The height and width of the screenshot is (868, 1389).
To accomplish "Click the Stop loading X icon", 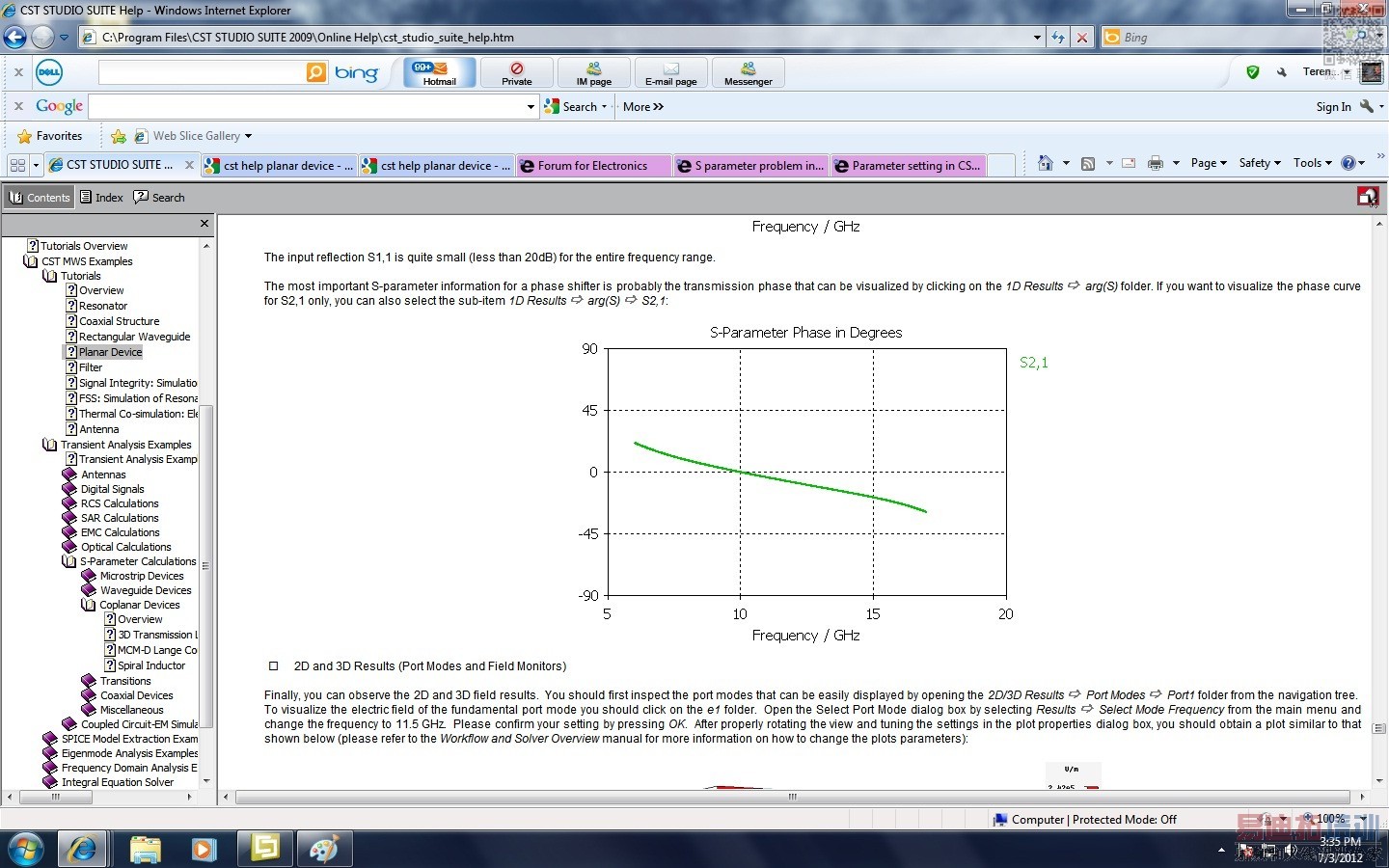I will pyautogui.click(x=1082, y=38).
